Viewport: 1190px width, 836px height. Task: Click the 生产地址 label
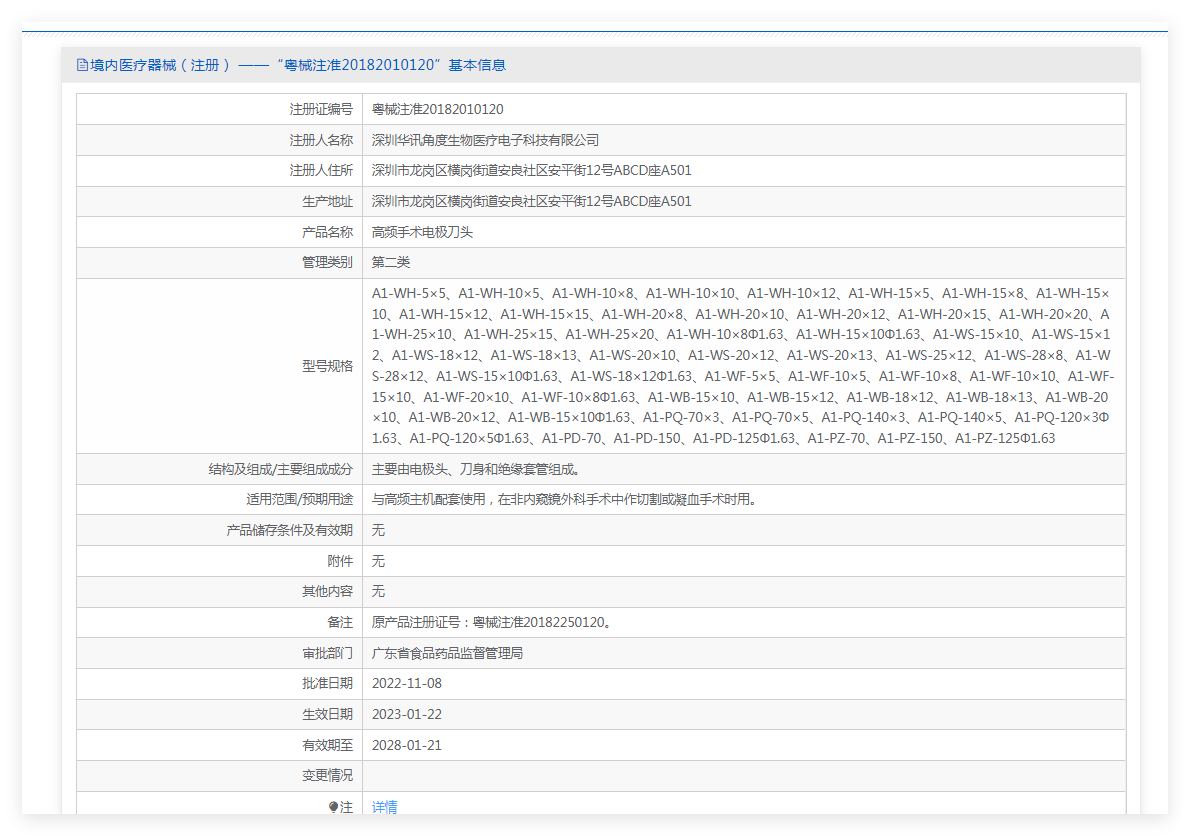(x=327, y=202)
